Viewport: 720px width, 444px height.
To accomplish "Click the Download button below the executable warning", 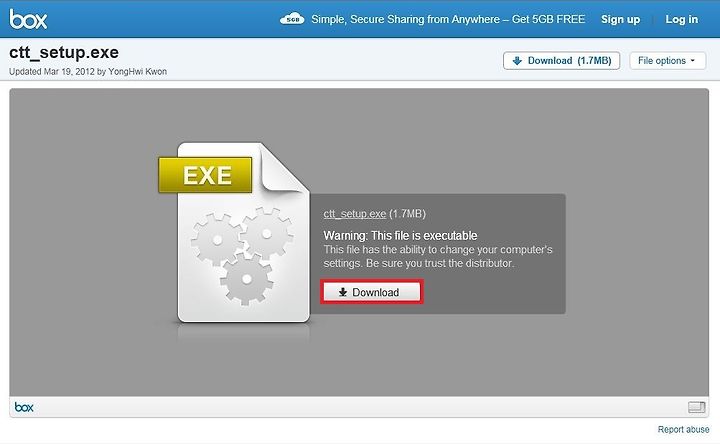I will pyautogui.click(x=371, y=292).
